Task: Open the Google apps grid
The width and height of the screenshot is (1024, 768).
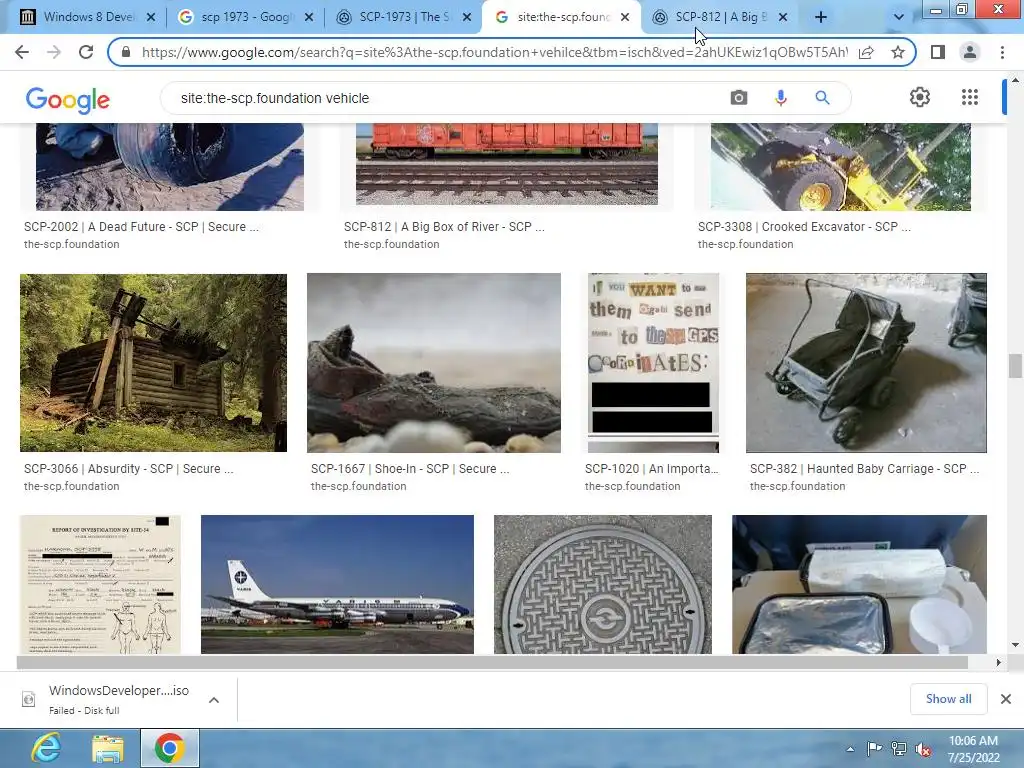Action: click(x=970, y=97)
